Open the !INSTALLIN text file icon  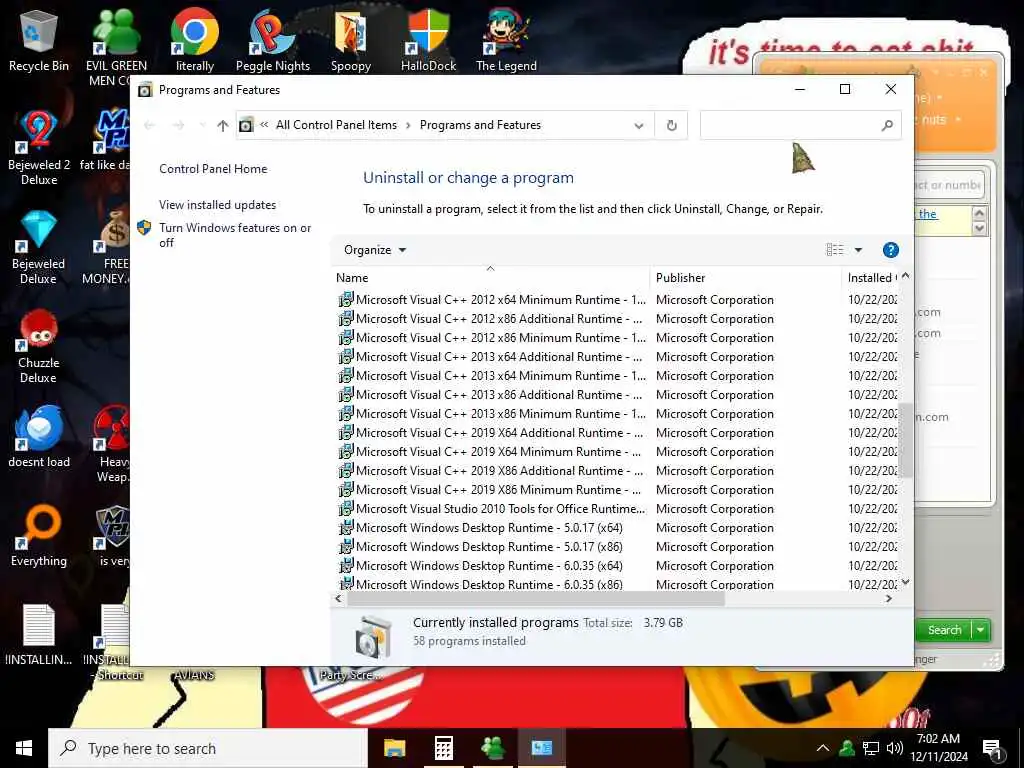coord(39,635)
